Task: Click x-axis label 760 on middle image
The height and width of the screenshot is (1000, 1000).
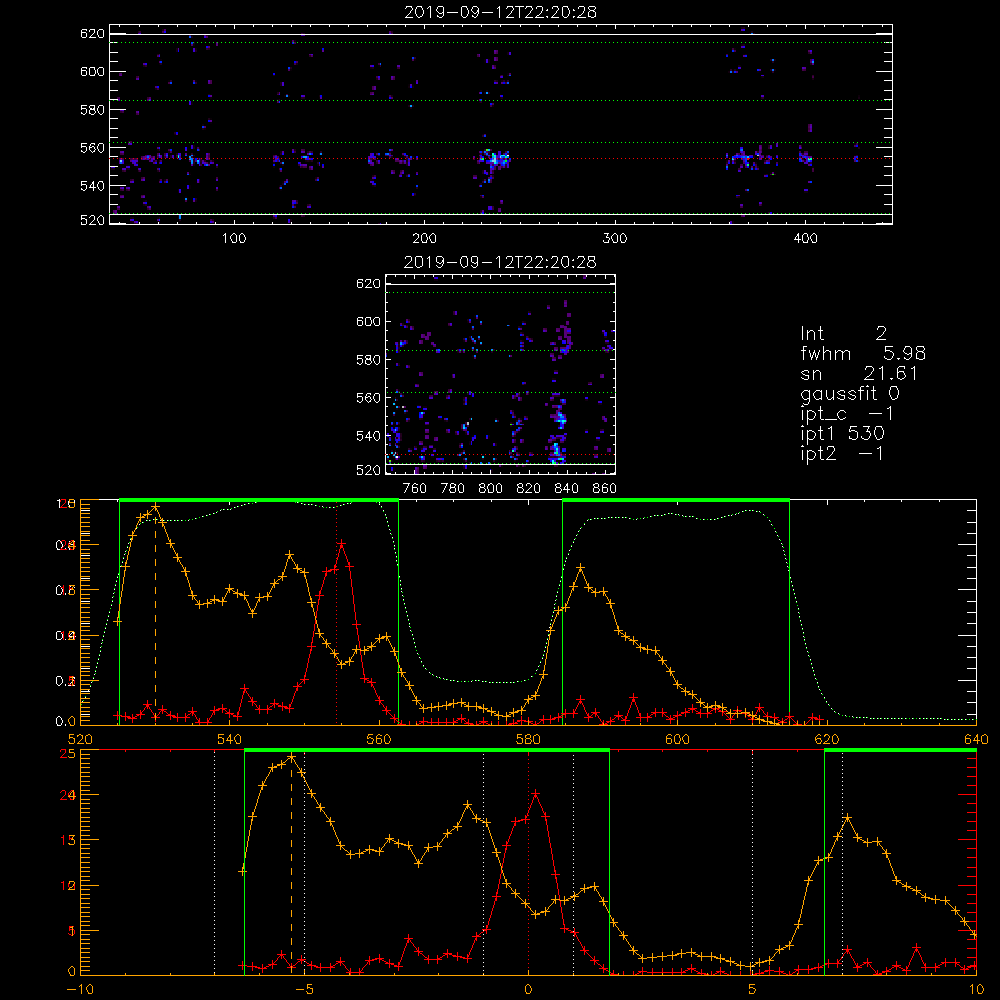Action: click(415, 489)
